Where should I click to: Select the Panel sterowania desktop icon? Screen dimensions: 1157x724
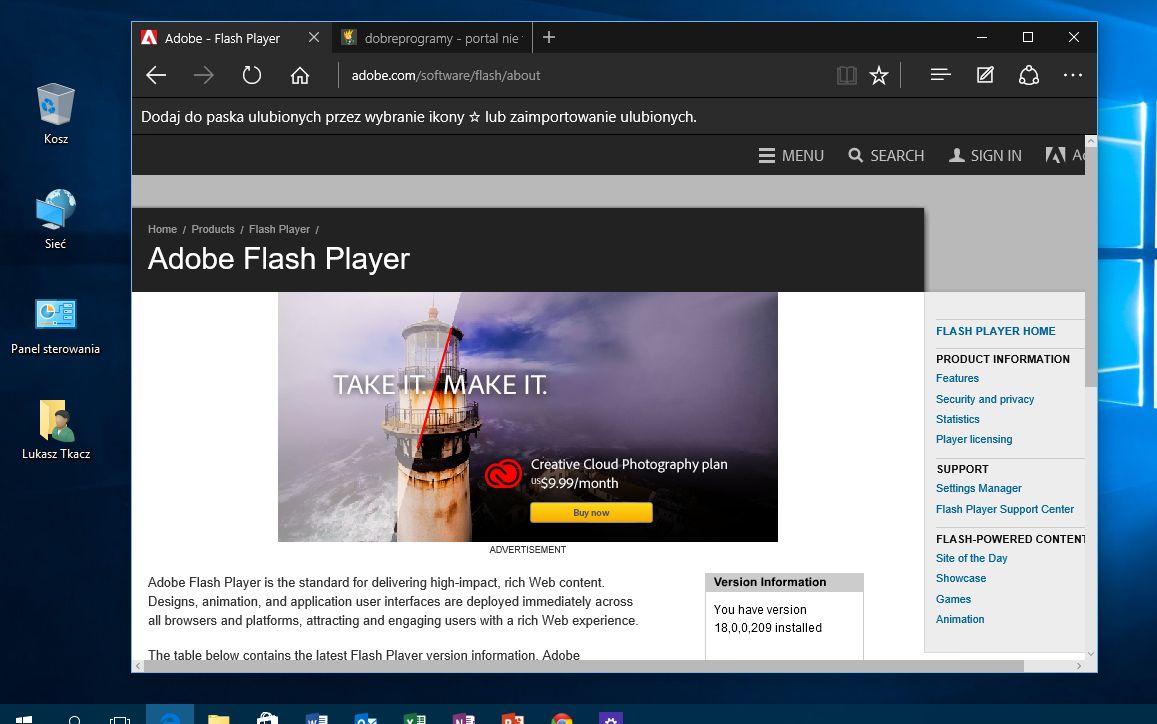click(x=55, y=325)
